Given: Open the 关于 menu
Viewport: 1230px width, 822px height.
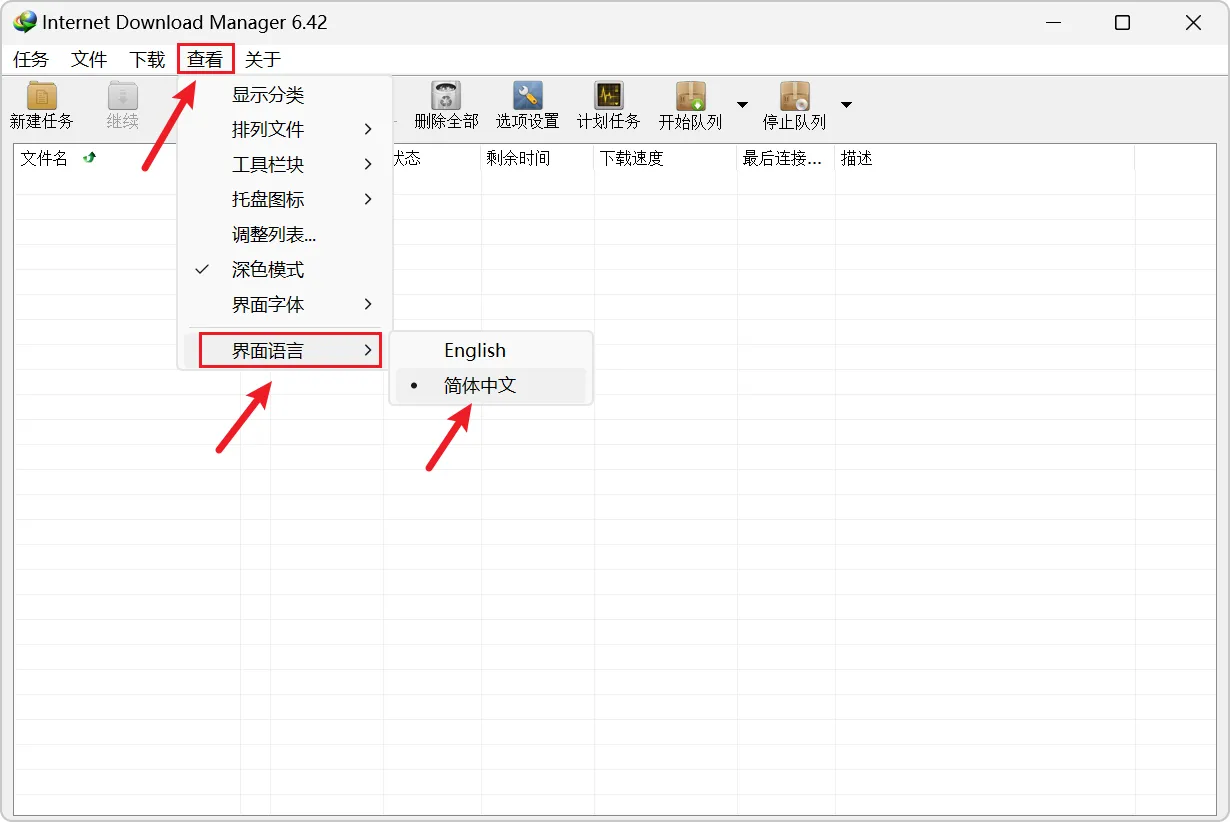Looking at the screenshot, I should click(263, 59).
